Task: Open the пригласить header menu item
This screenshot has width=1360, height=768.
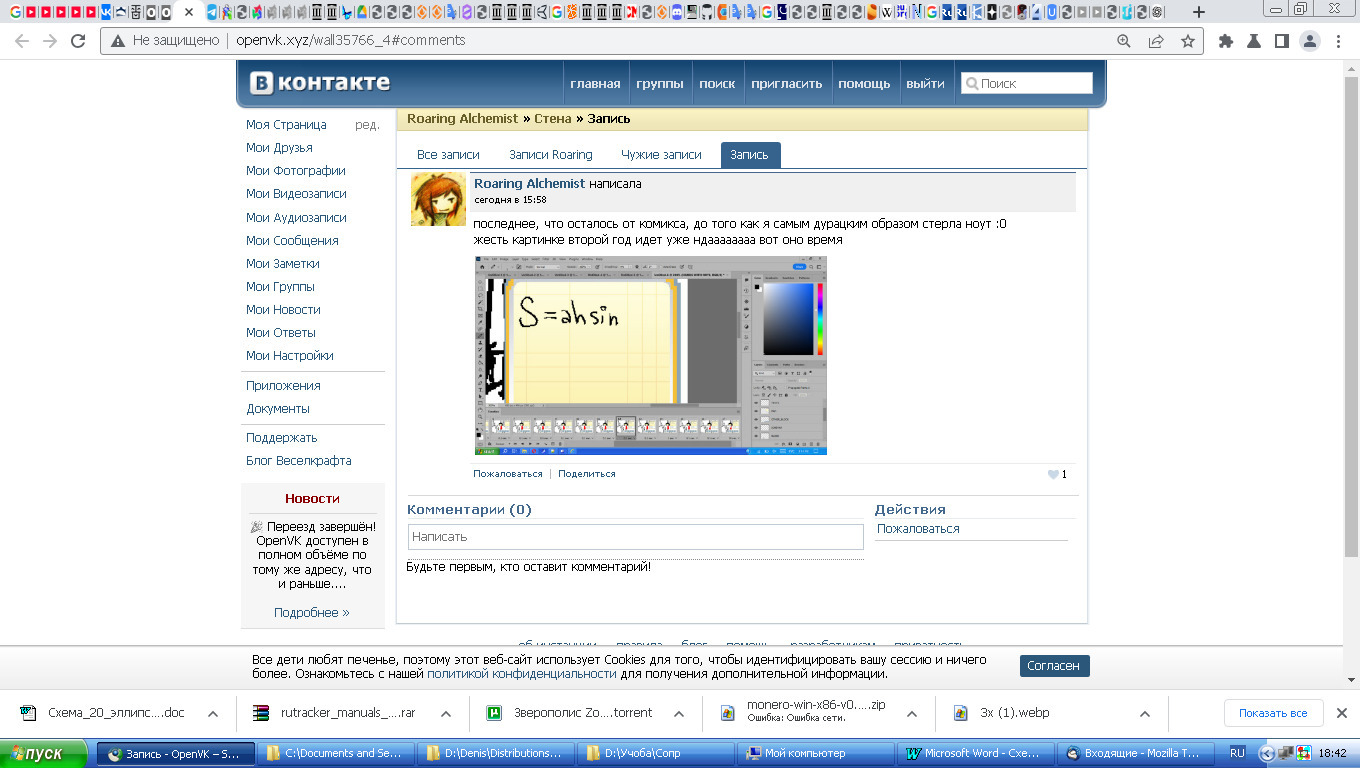Action: click(x=787, y=84)
